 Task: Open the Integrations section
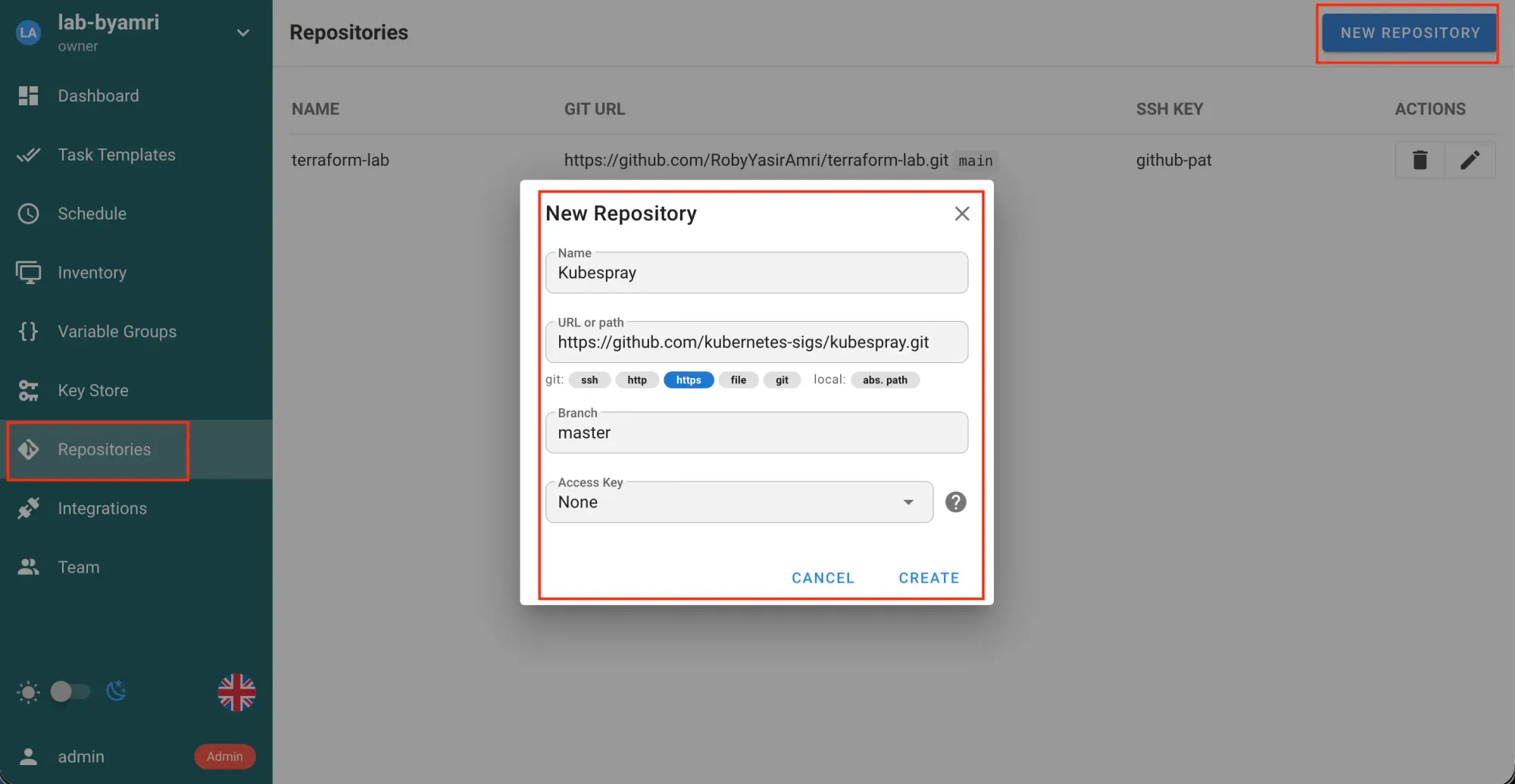pos(102,508)
